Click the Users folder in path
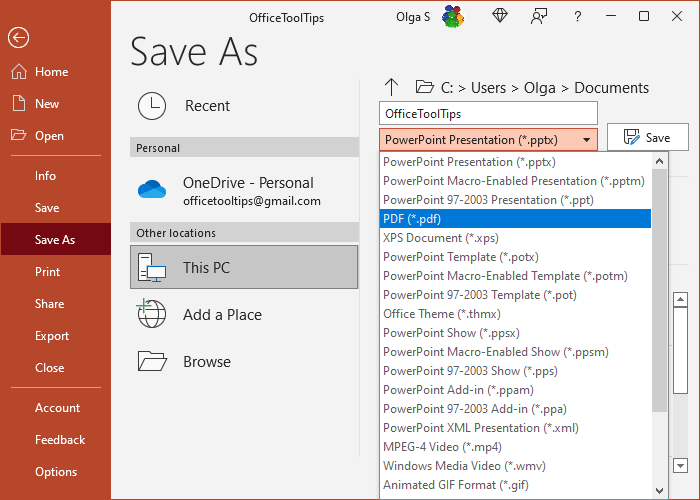 click(488, 88)
